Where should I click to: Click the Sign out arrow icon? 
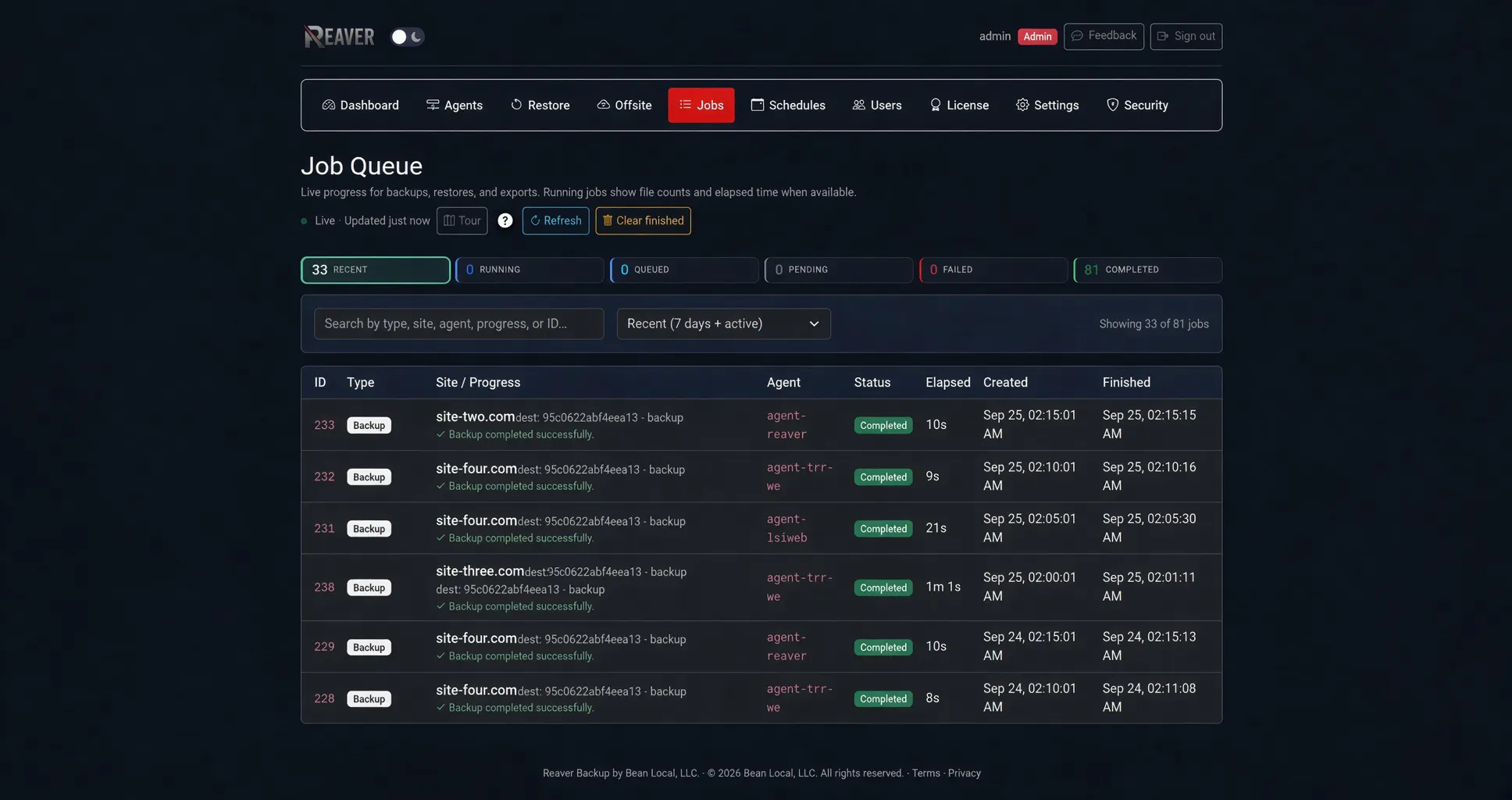[1163, 36]
